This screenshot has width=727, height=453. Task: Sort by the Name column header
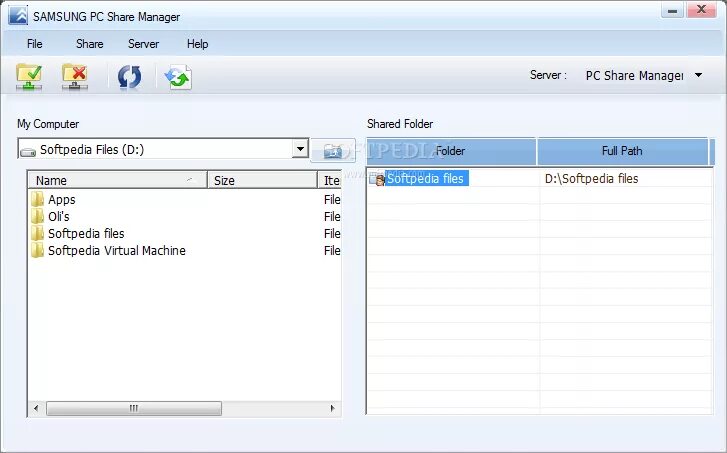[117, 180]
